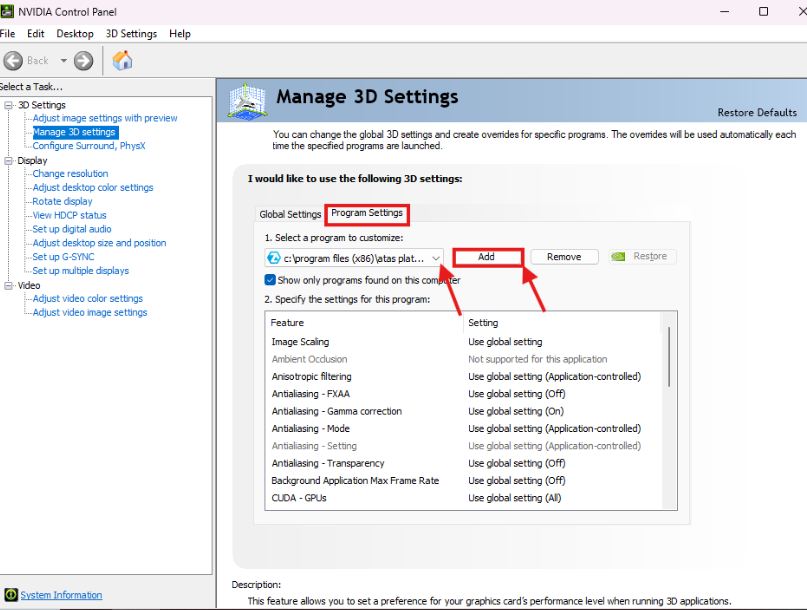
Task: Select Manage 3D settings tree item
Action: (75, 132)
